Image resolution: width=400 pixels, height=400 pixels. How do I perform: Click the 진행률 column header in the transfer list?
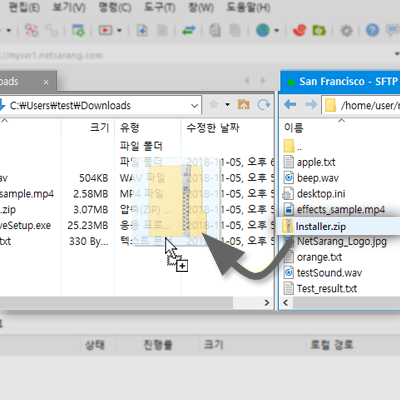pyautogui.click(x=158, y=345)
